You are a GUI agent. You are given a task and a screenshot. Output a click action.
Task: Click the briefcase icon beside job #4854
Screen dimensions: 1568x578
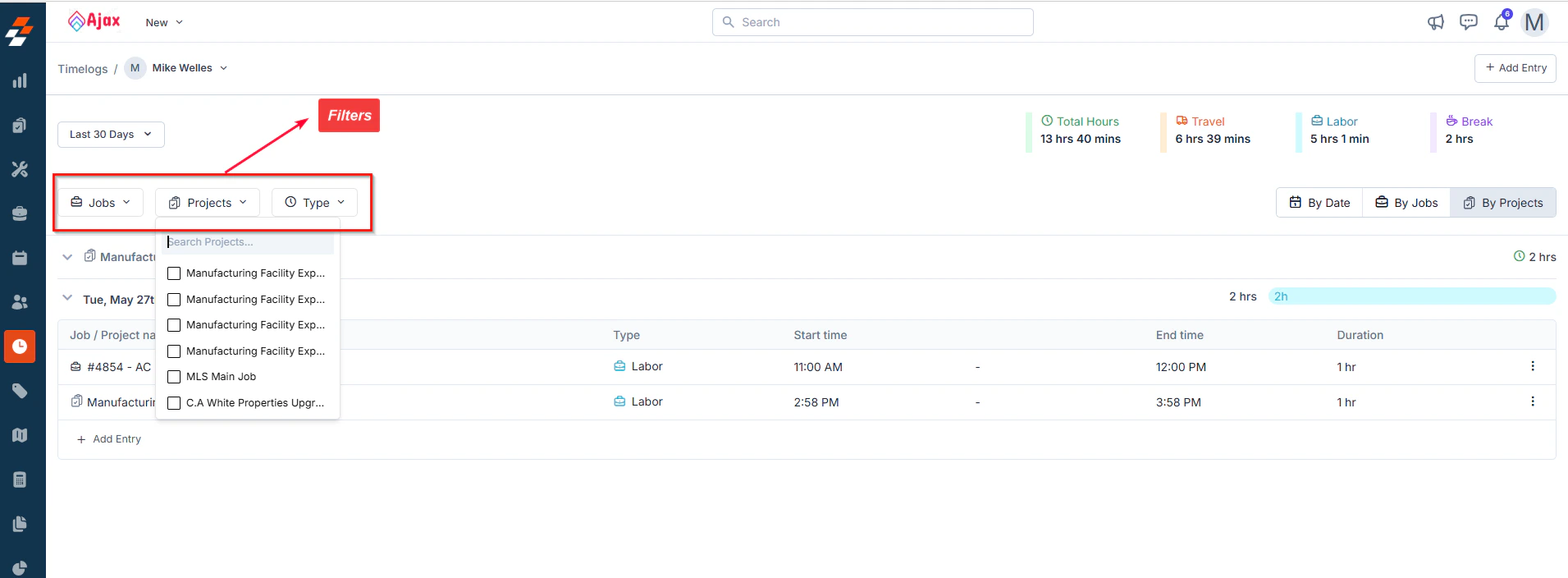[x=75, y=366]
